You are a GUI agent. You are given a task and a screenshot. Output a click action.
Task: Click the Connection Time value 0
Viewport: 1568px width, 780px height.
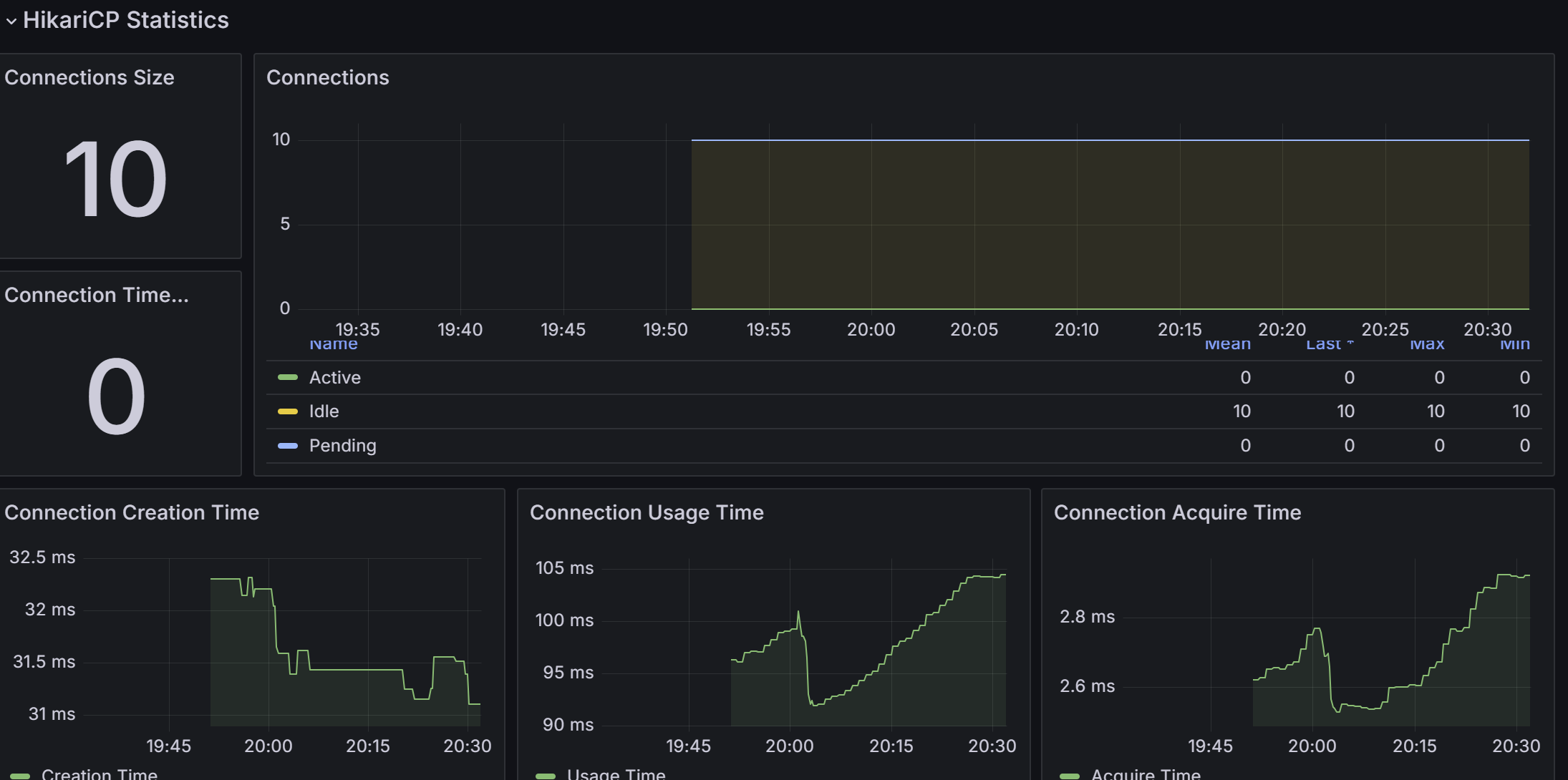click(116, 396)
